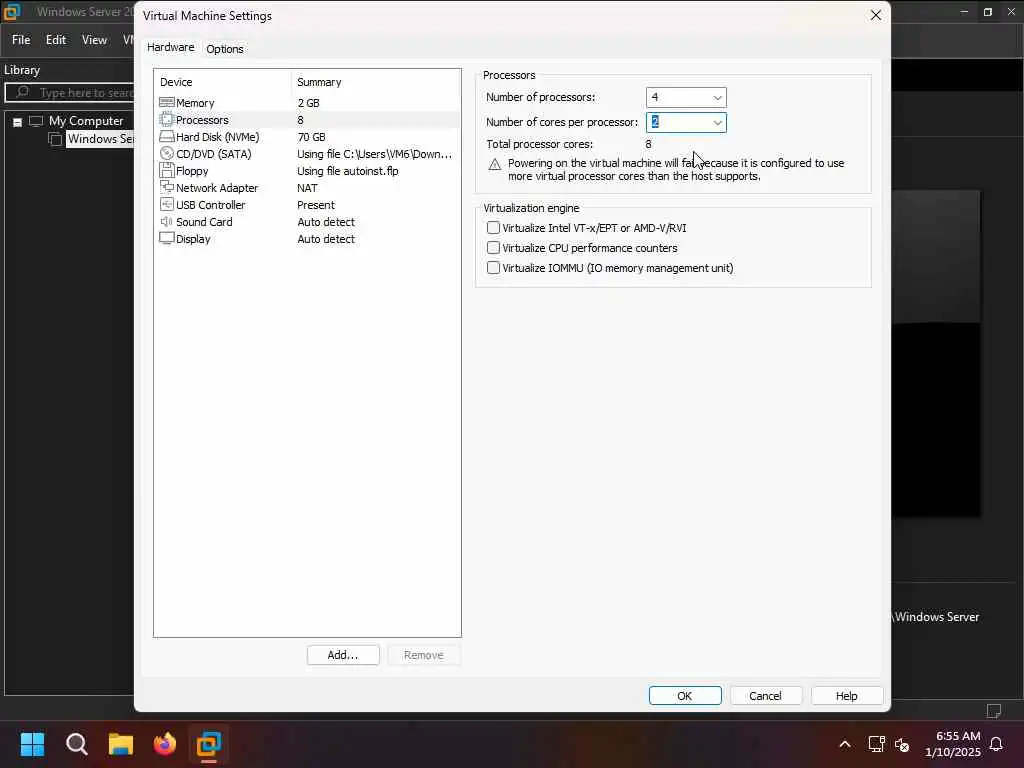Select the Network Adapter row label
This screenshot has width=1024, height=768.
(217, 188)
